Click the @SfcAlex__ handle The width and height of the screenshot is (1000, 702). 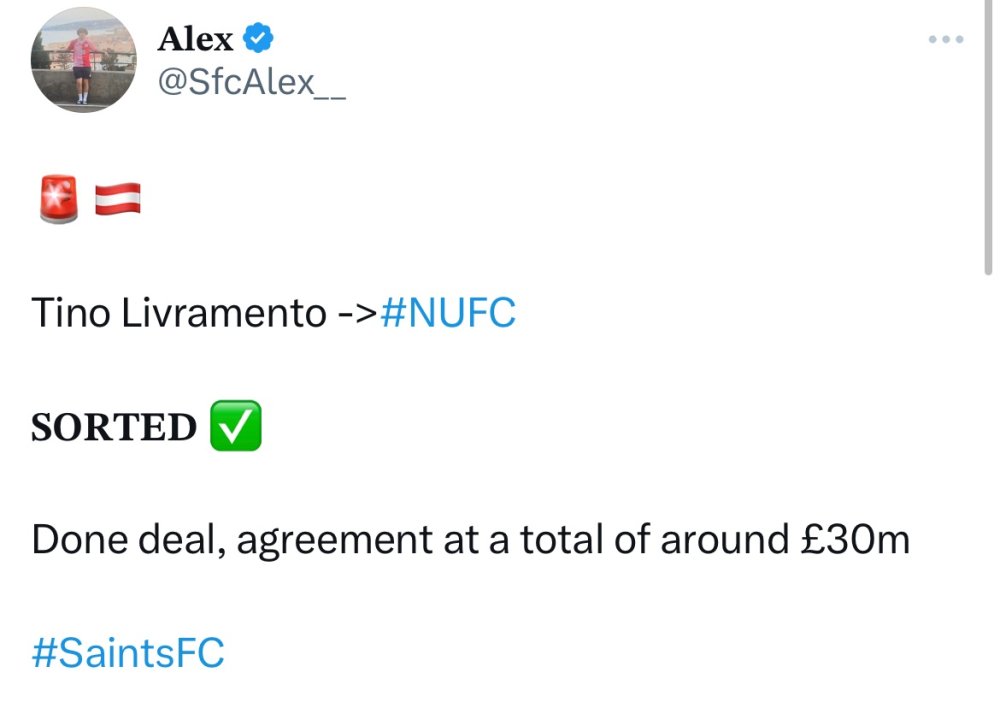pos(252,81)
